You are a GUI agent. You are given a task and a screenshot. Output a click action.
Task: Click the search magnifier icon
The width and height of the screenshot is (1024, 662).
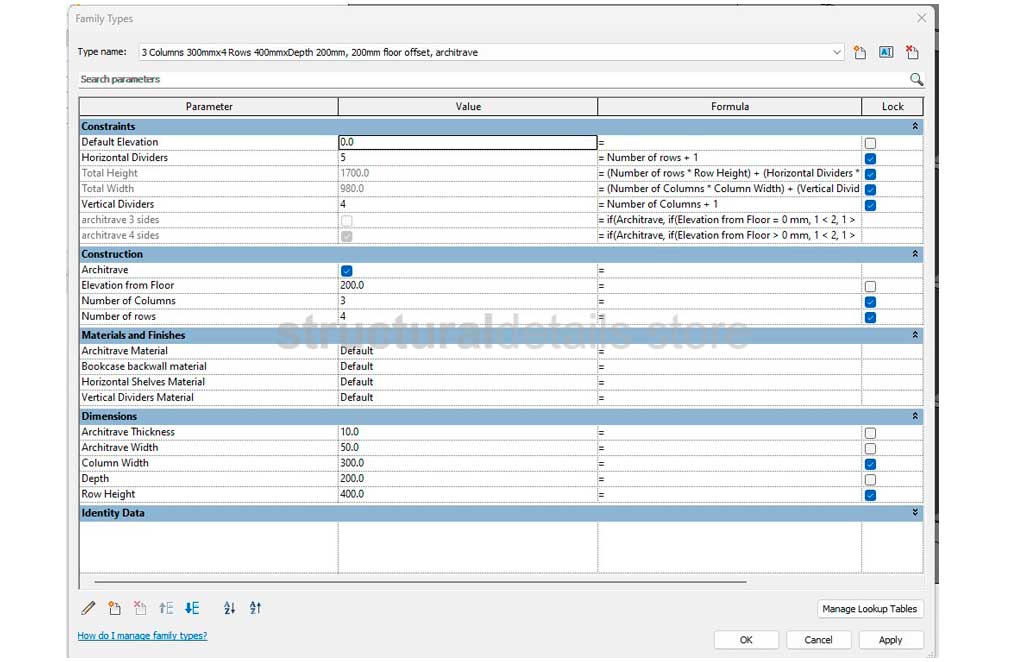(x=916, y=79)
